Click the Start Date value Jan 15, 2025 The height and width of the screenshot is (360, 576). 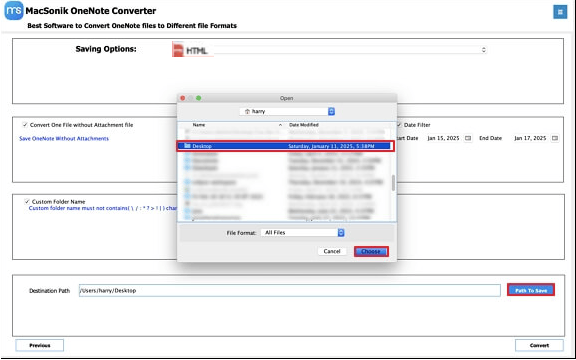tap(443, 138)
